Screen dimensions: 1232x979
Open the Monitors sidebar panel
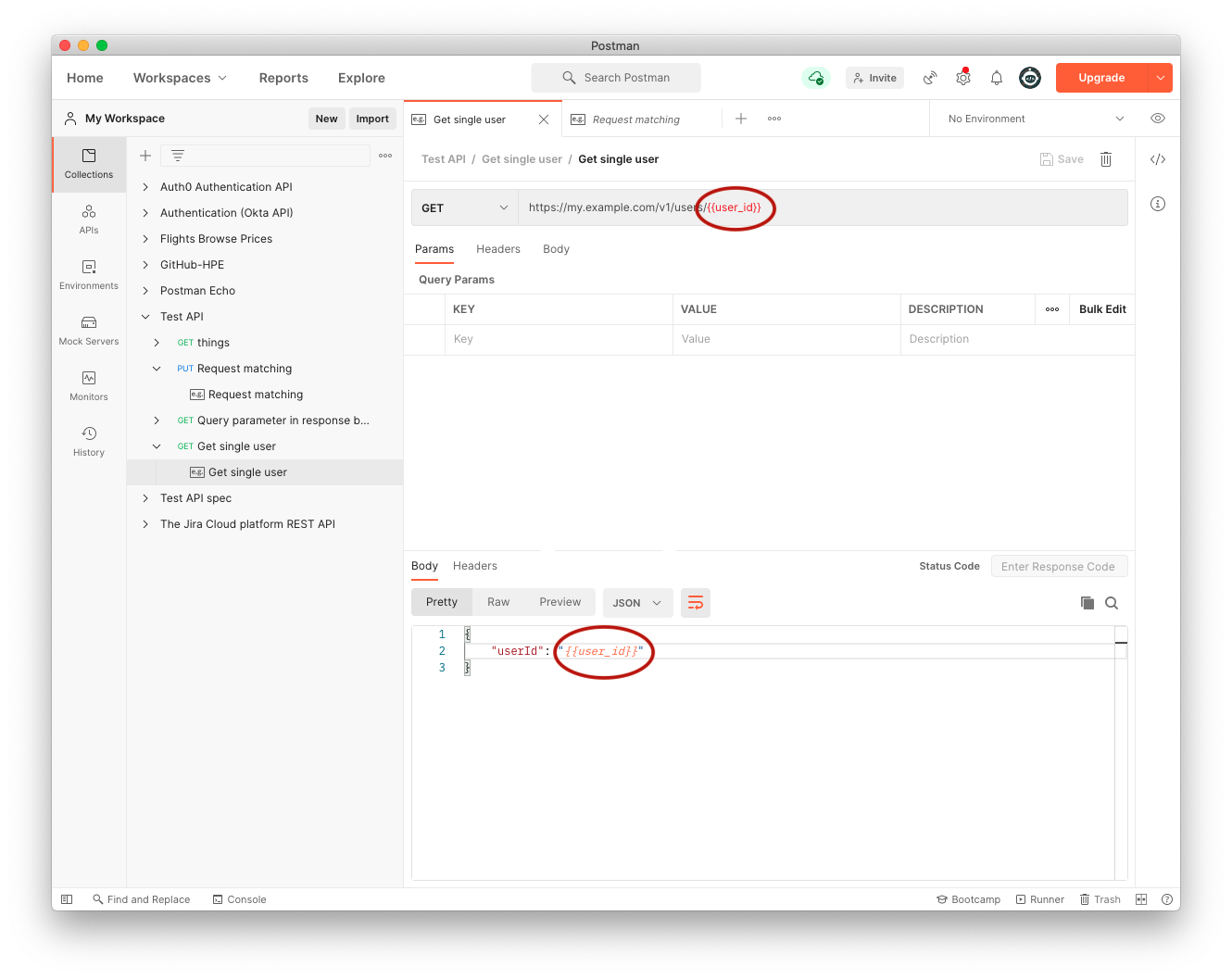[89, 386]
